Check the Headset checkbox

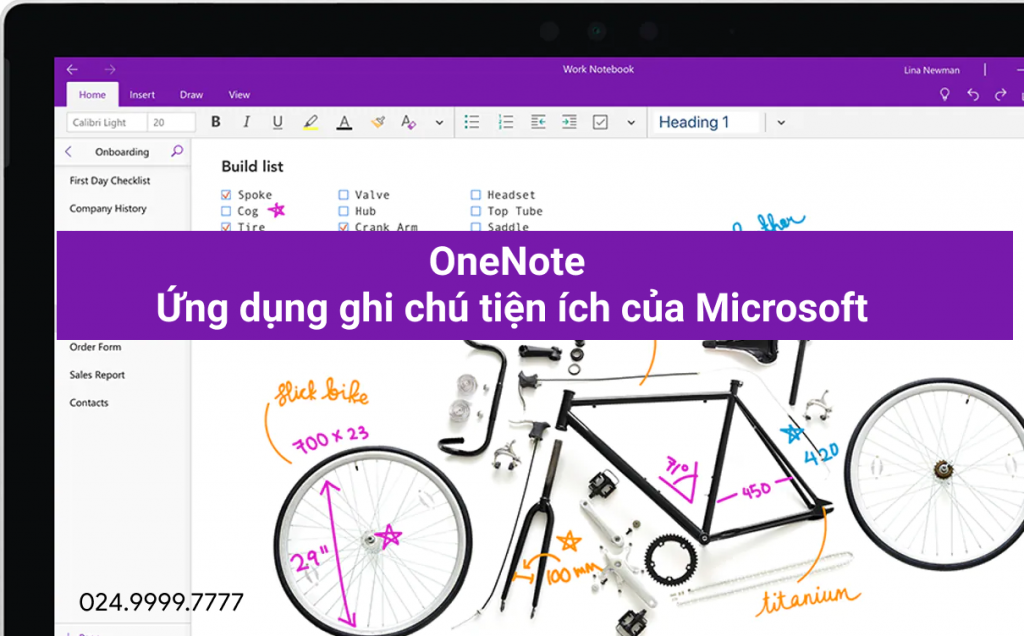click(475, 194)
